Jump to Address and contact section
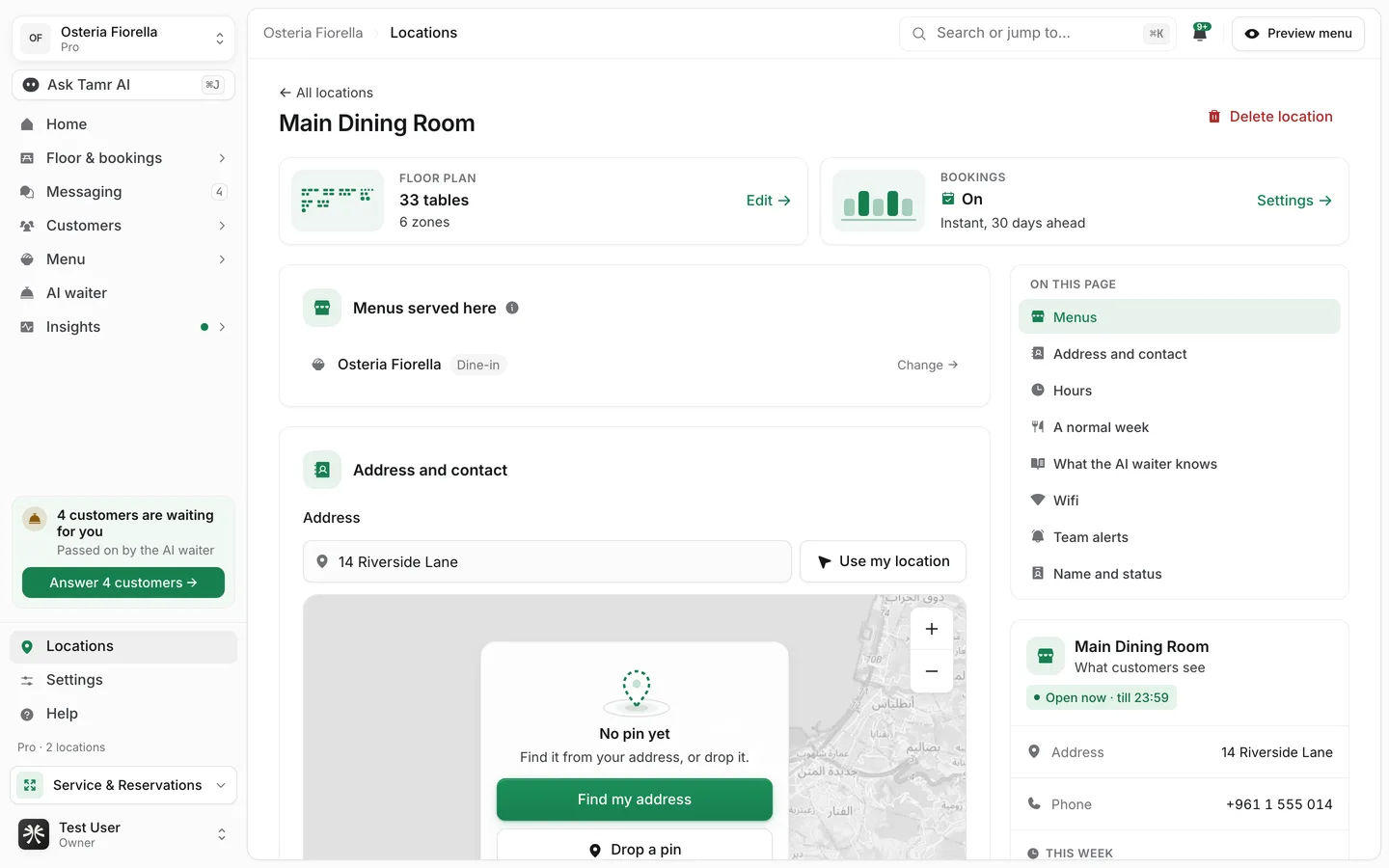The height and width of the screenshot is (868, 1389). pos(1180,354)
